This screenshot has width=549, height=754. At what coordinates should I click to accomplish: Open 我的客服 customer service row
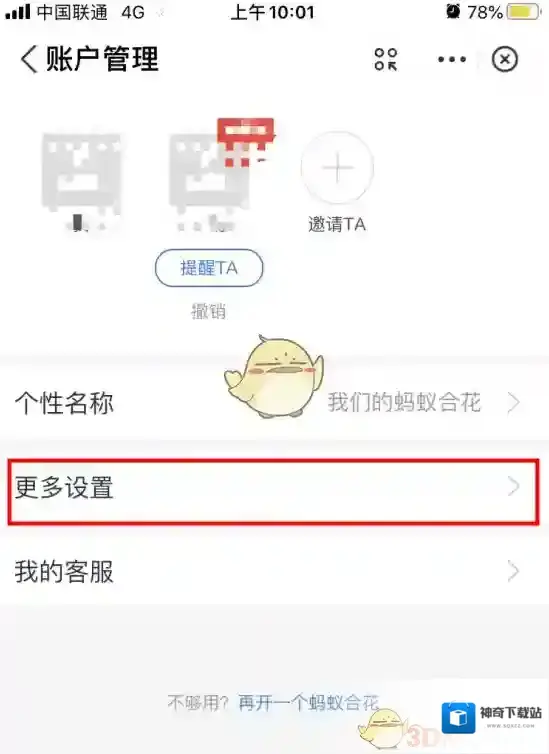(x=274, y=572)
